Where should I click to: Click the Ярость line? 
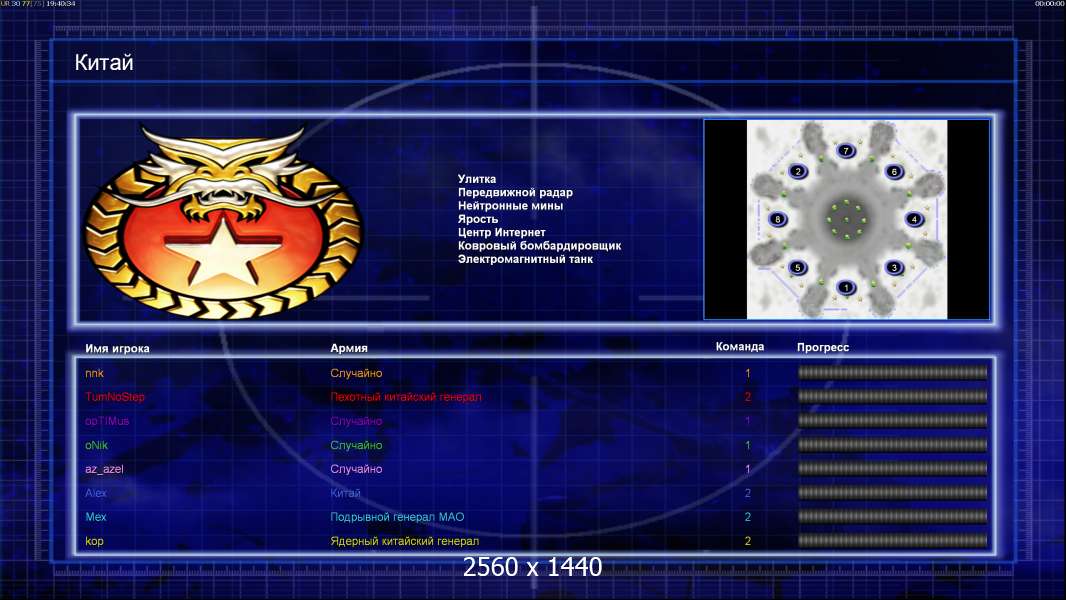[x=478, y=219]
